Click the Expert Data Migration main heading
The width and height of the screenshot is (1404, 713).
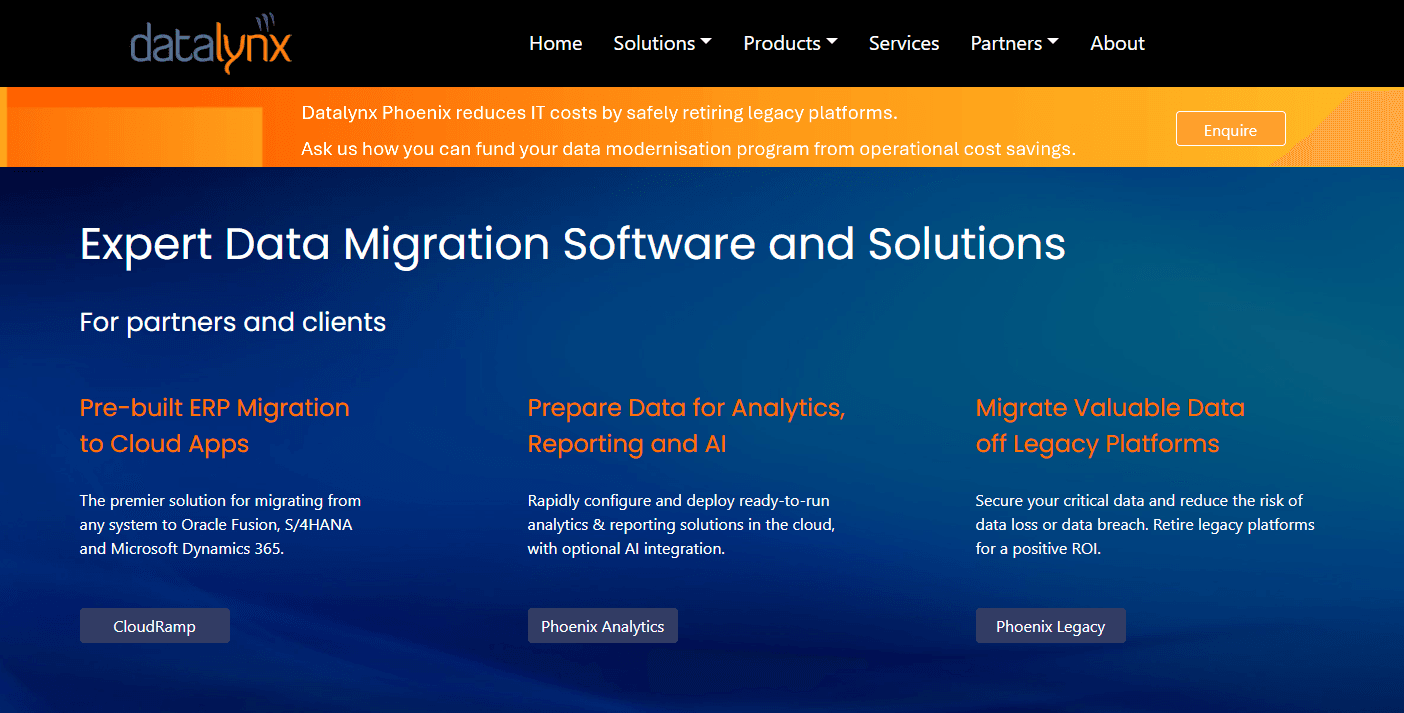[x=572, y=245]
